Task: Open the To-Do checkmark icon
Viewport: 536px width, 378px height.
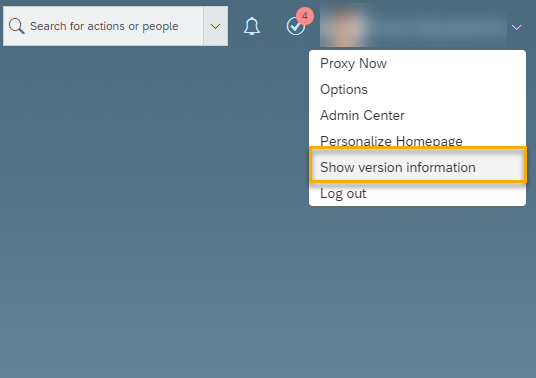Action: tap(295, 27)
